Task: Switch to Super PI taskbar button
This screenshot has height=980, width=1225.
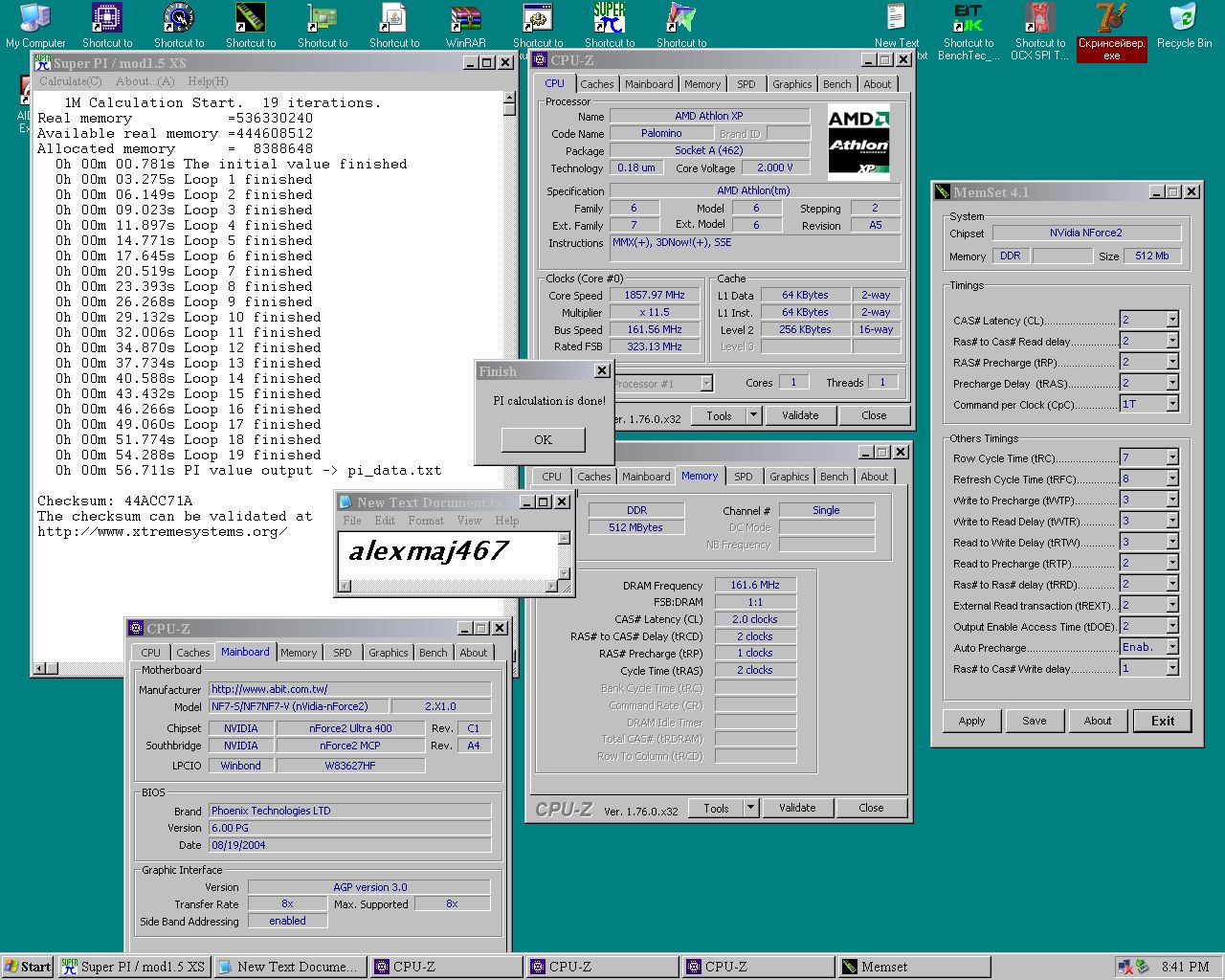Action: coord(133,967)
